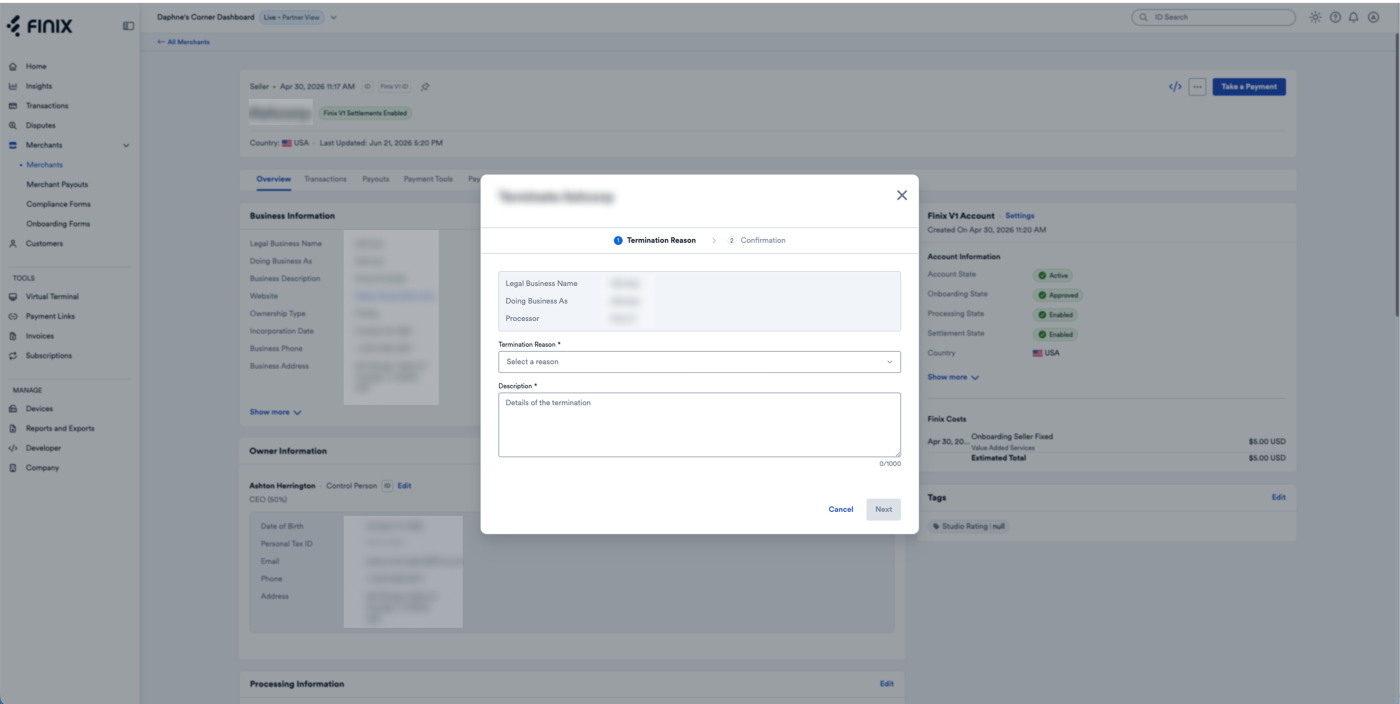Click the Subscriptions refresh icon

coord(13,356)
